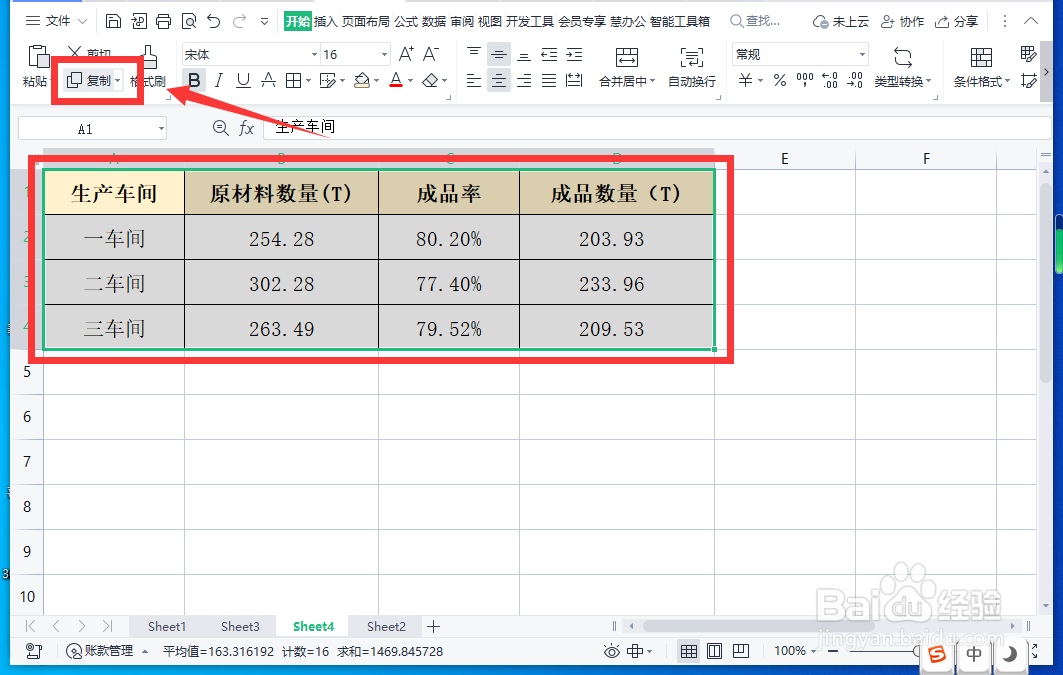
Task: Toggle the eye reading mode icon
Action: 611,651
